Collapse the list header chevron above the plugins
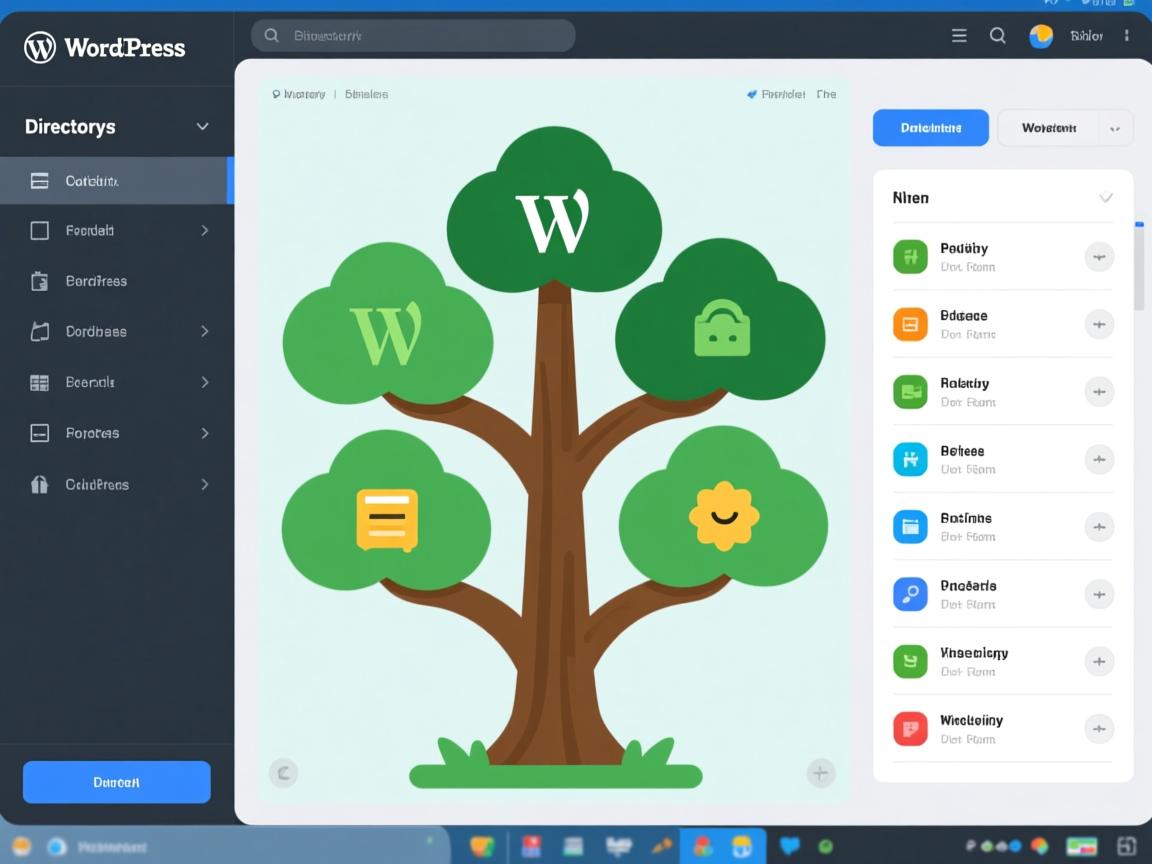The width and height of the screenshot is (1152, 864). tap(1106, 197)
